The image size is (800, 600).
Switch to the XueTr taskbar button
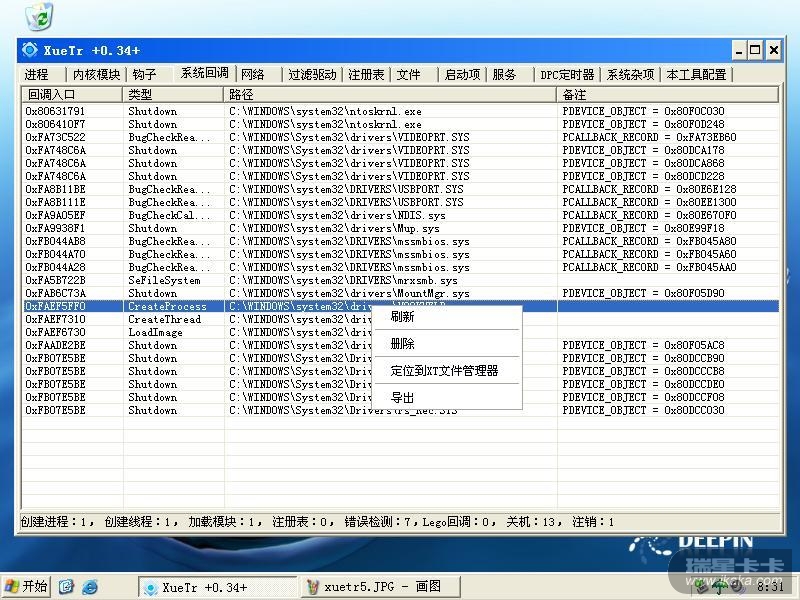pos(217,587)
